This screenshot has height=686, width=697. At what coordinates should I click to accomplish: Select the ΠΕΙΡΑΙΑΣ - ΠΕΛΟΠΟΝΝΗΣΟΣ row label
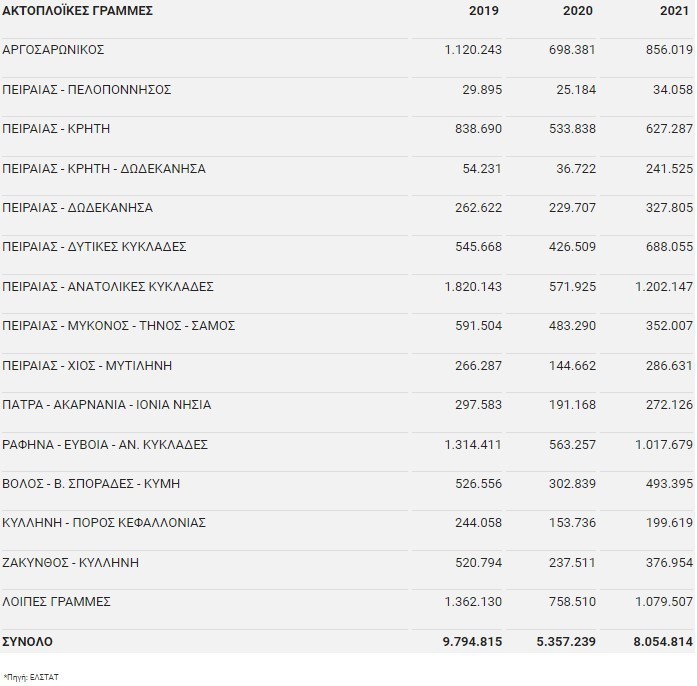tap(87, 90)
